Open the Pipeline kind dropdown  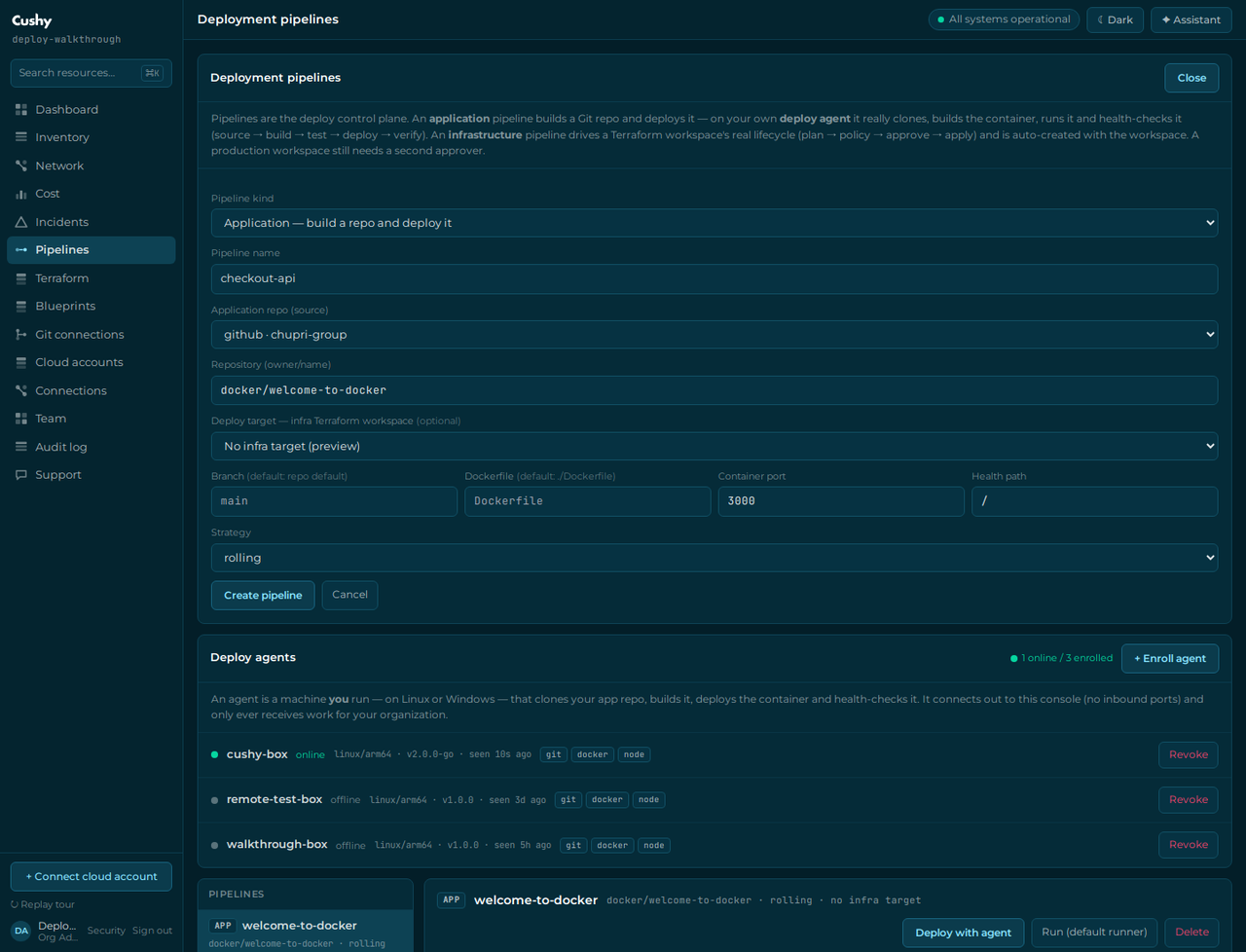click(x=715, y=223)
